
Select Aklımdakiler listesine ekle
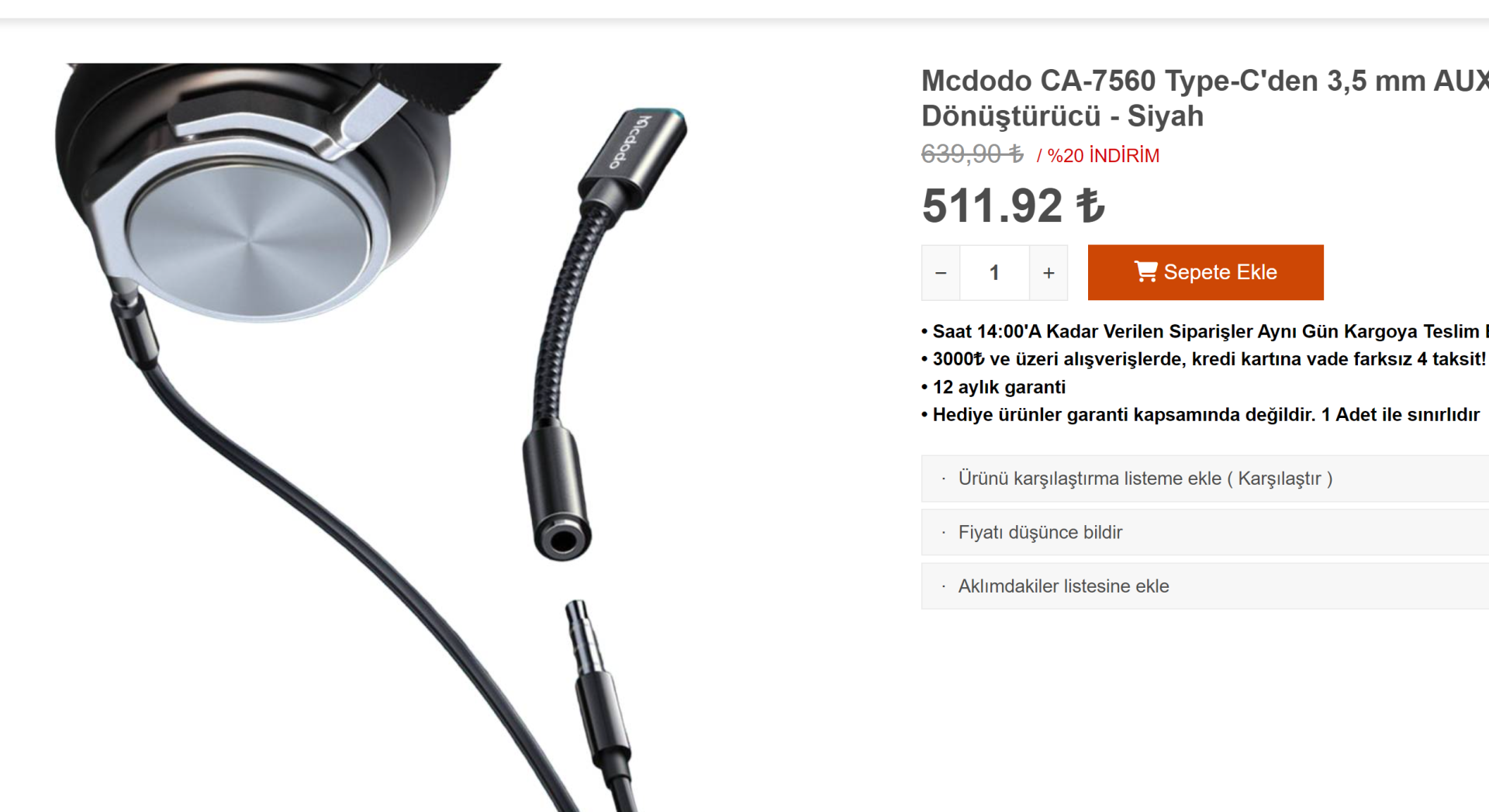[1205, 586]
